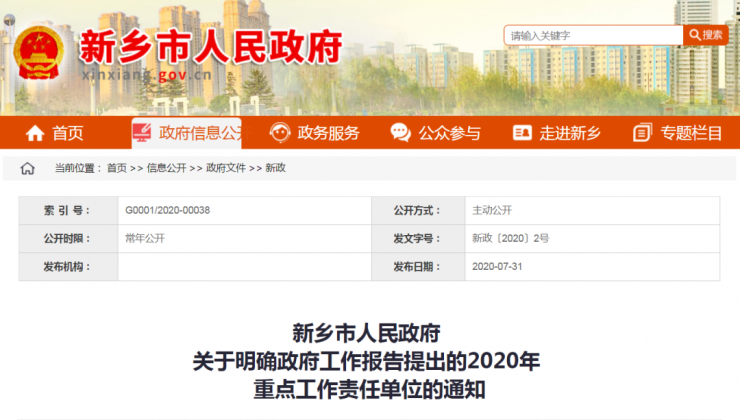Open the 首页 navigation tab
The width and height of the screenshot is (740, 420).
(x=68, y=133)
